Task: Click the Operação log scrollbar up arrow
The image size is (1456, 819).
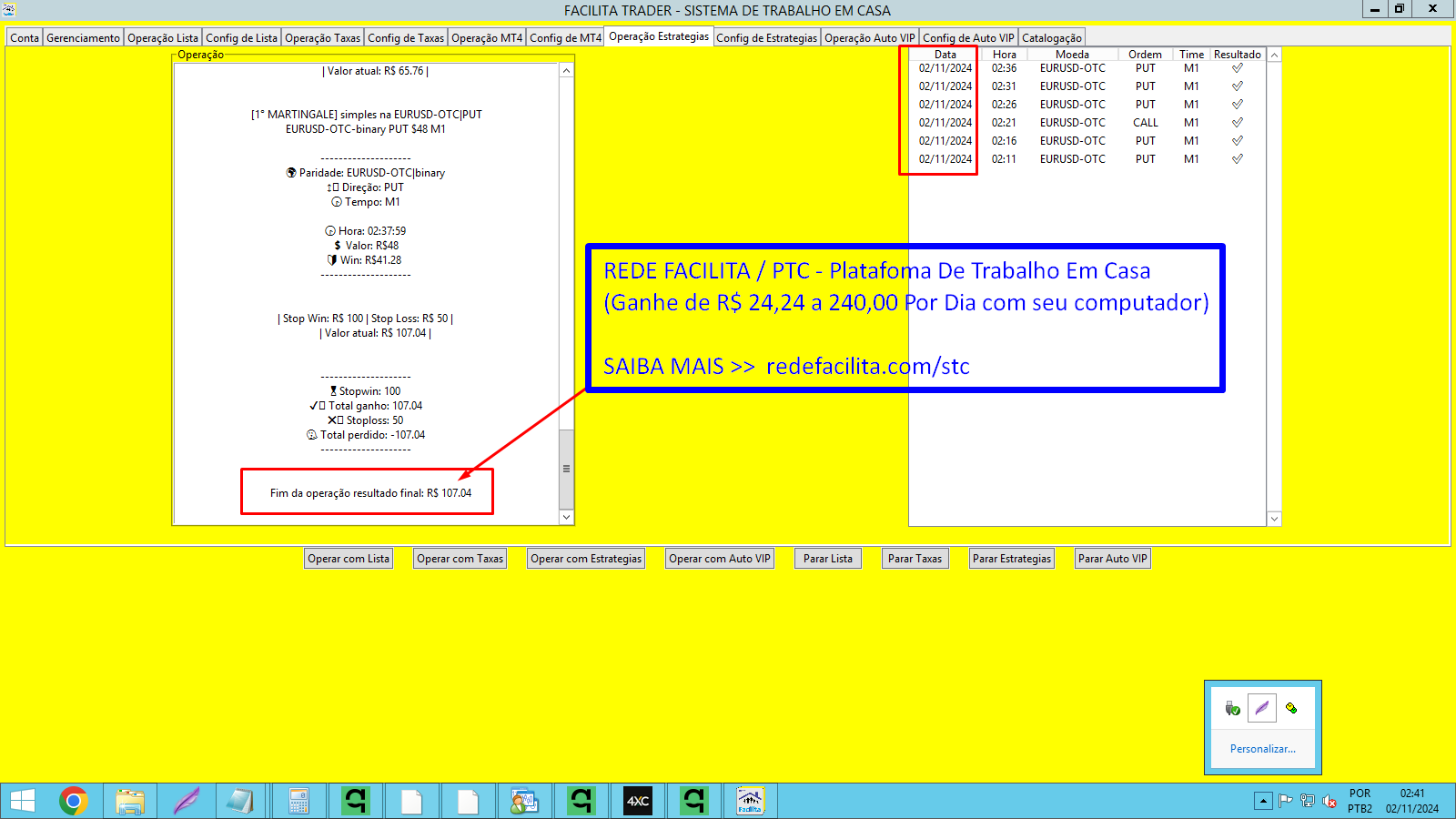Action: (x=566, y=71)
